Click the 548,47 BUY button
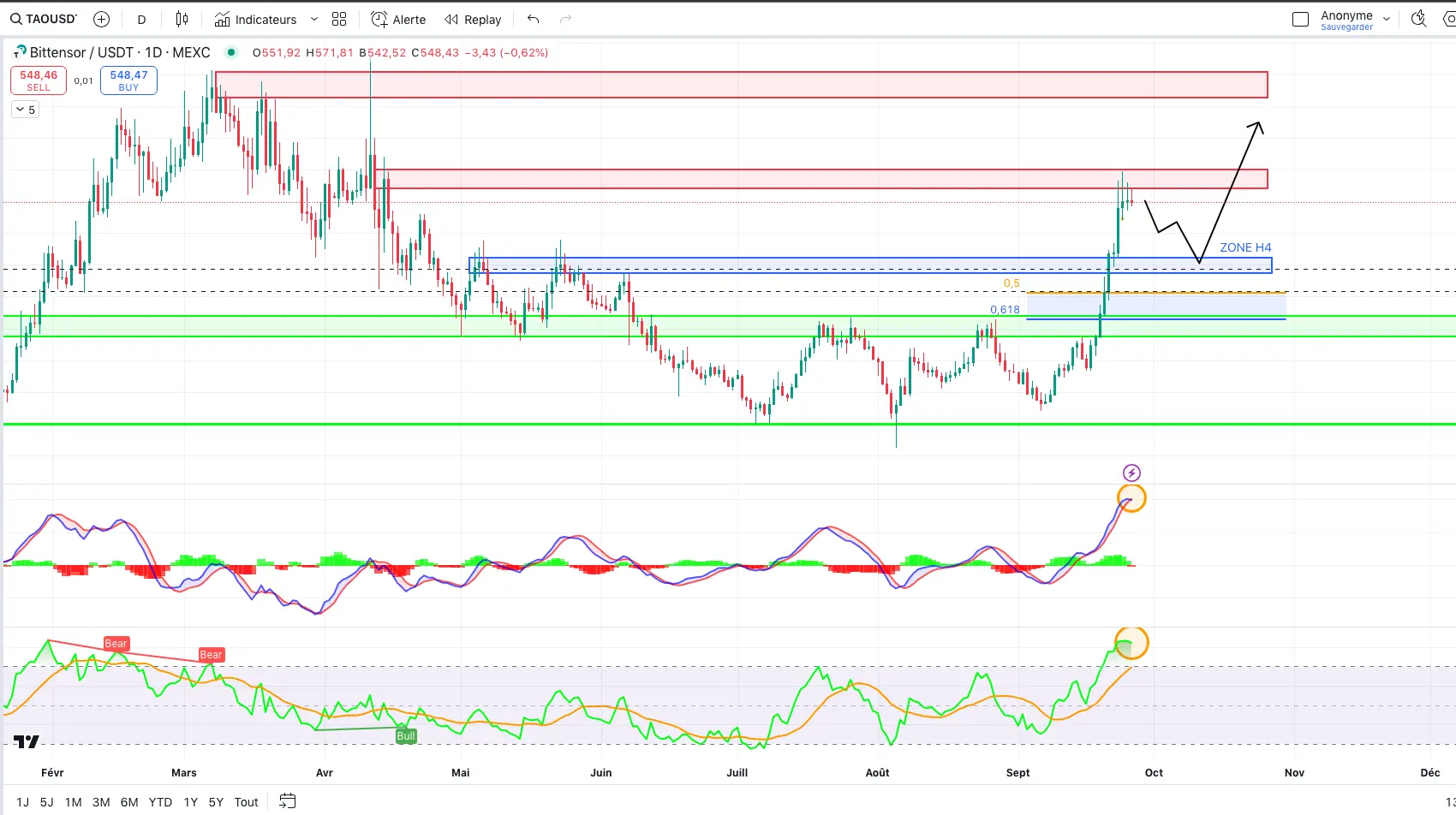The height and width of the screenshot is (815, 1456). [x=128, y=80]
